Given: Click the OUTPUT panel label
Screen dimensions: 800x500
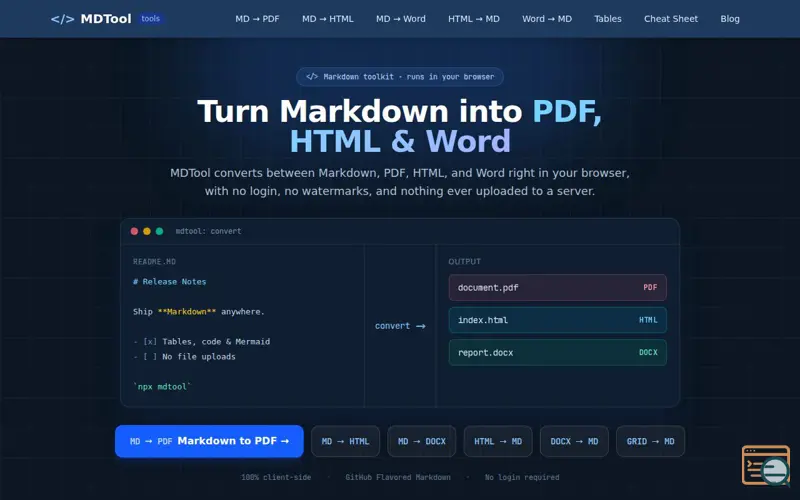Looking at the screenshot, I should pyautogui.click(x=464, y=262).
